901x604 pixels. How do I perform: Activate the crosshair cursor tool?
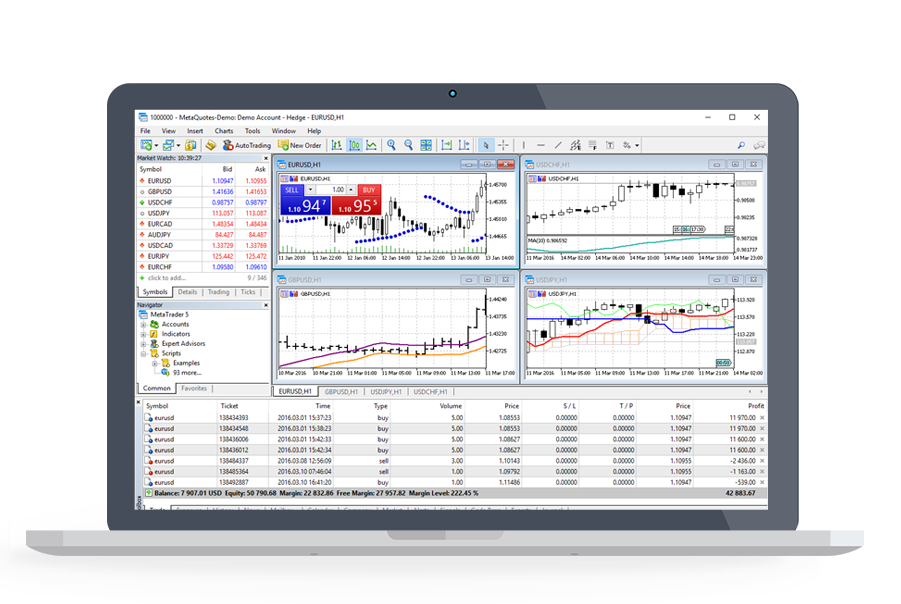[x=503, y=145]
